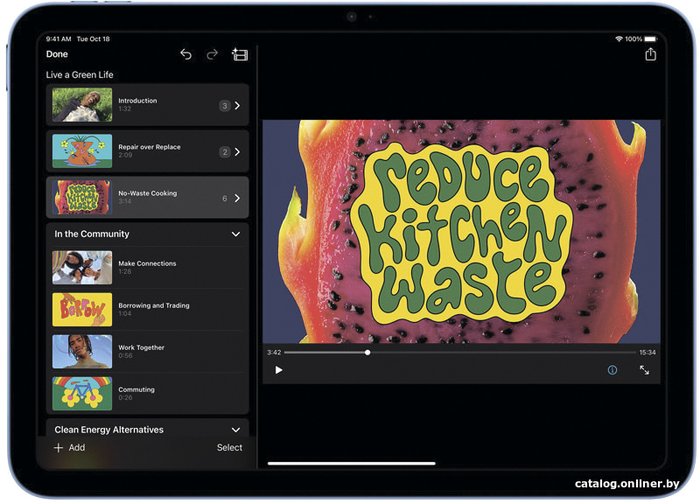The height and width of the screenshot is (504, 700).
Task: Select the Repair over Replace thumbnail
Action: 82,151
